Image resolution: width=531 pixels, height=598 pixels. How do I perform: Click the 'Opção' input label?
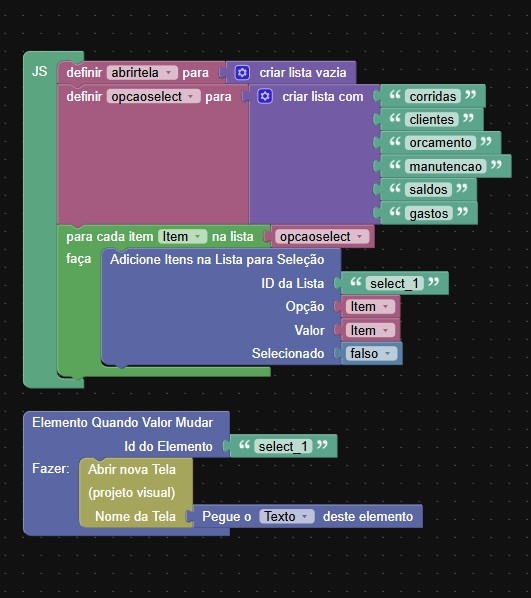pyautogui.click(x=305, y=307)
